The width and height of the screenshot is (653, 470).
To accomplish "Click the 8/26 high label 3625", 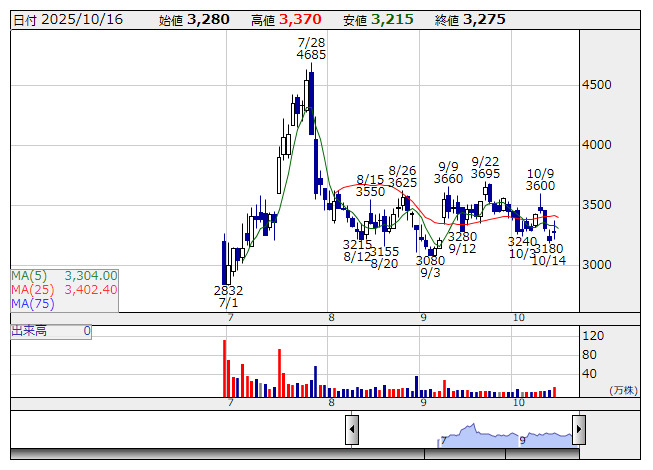I will pos(402,183).
